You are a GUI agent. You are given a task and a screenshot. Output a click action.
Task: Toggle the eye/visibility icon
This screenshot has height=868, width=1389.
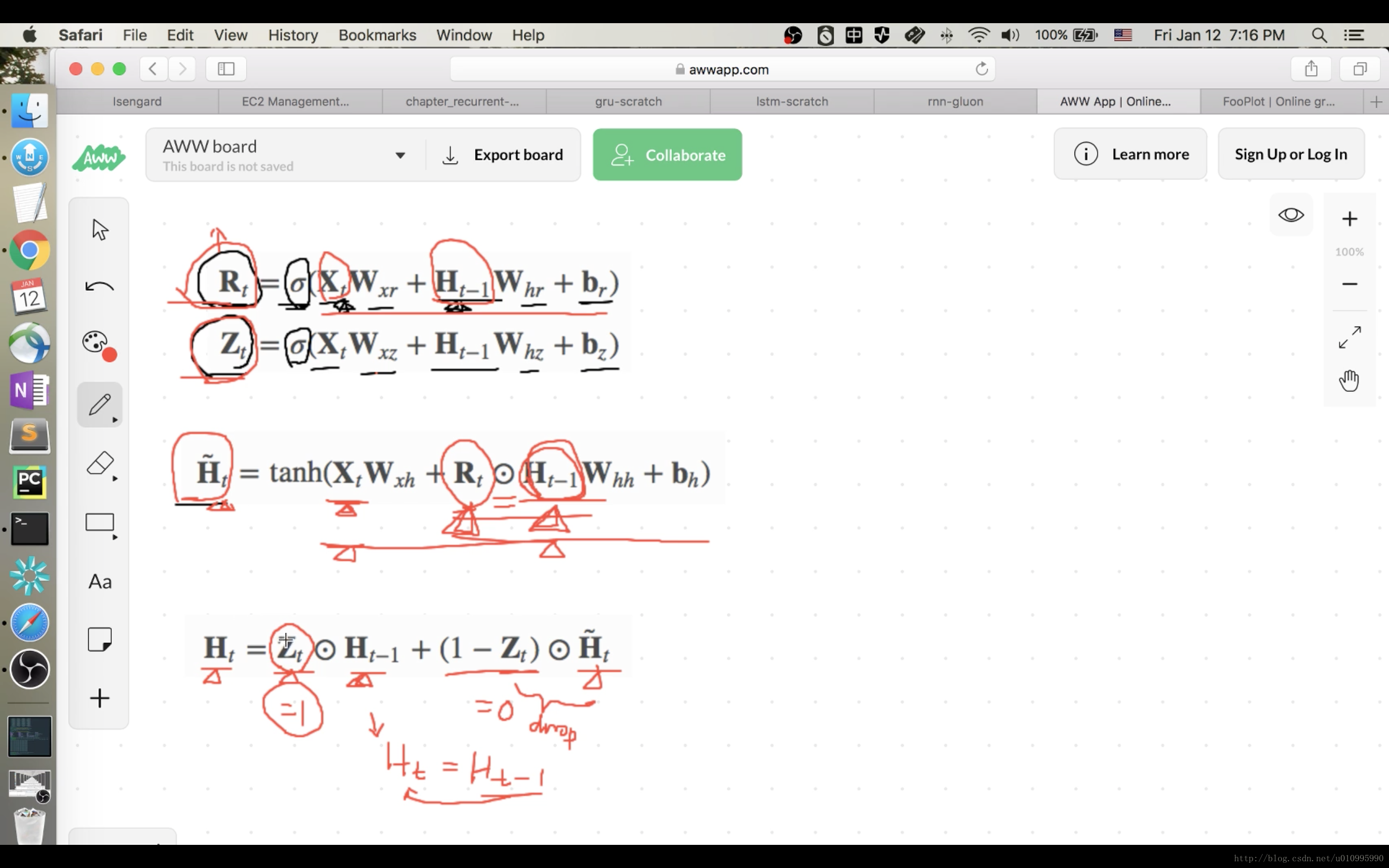pyautogui.click(x=1291, y=213)
